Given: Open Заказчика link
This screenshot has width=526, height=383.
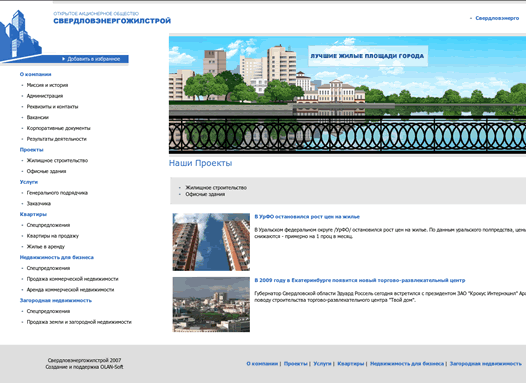Looking at the screenshot, I should point(39,203).
